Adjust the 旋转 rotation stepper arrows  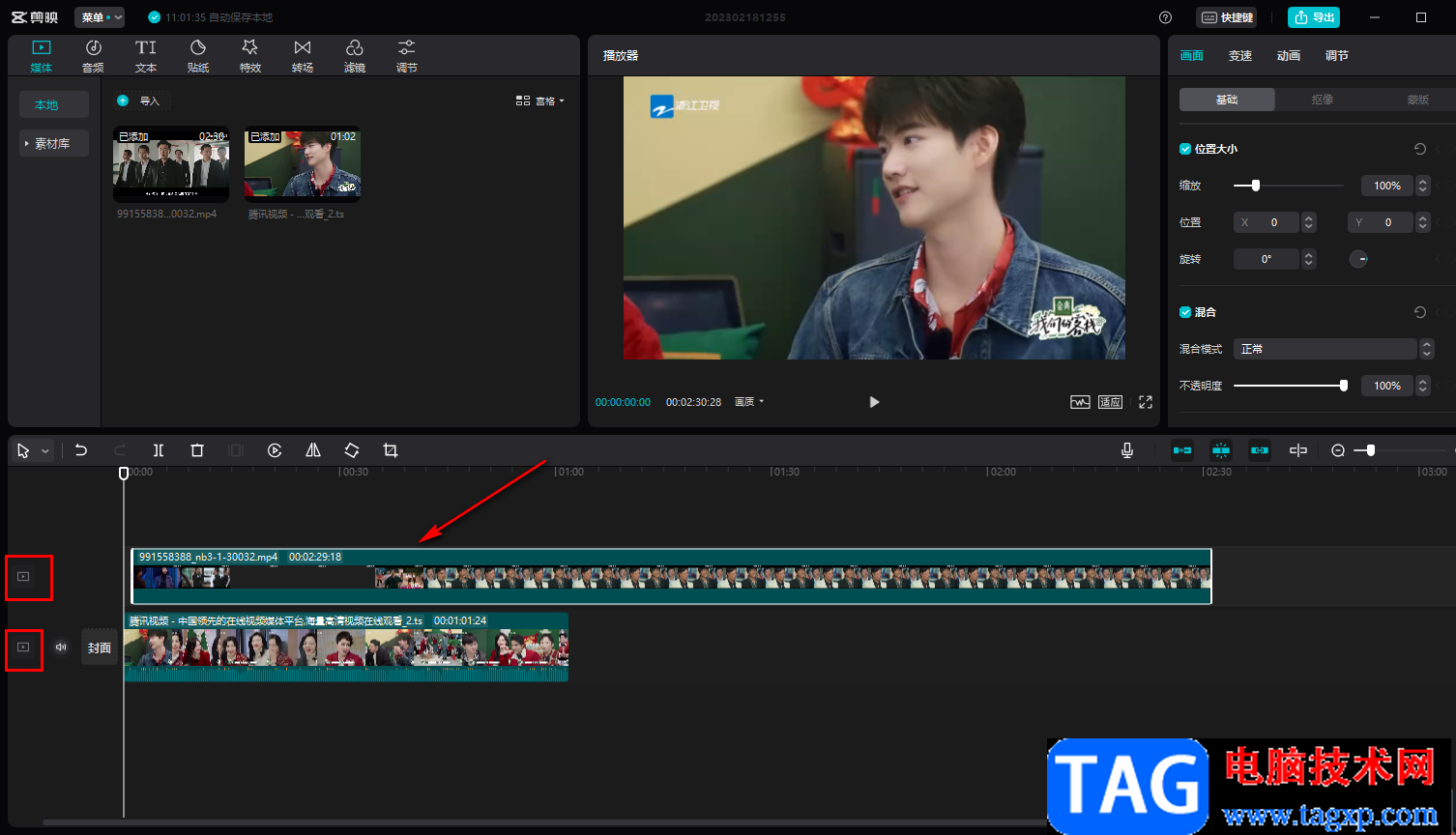click(1309, 259)
